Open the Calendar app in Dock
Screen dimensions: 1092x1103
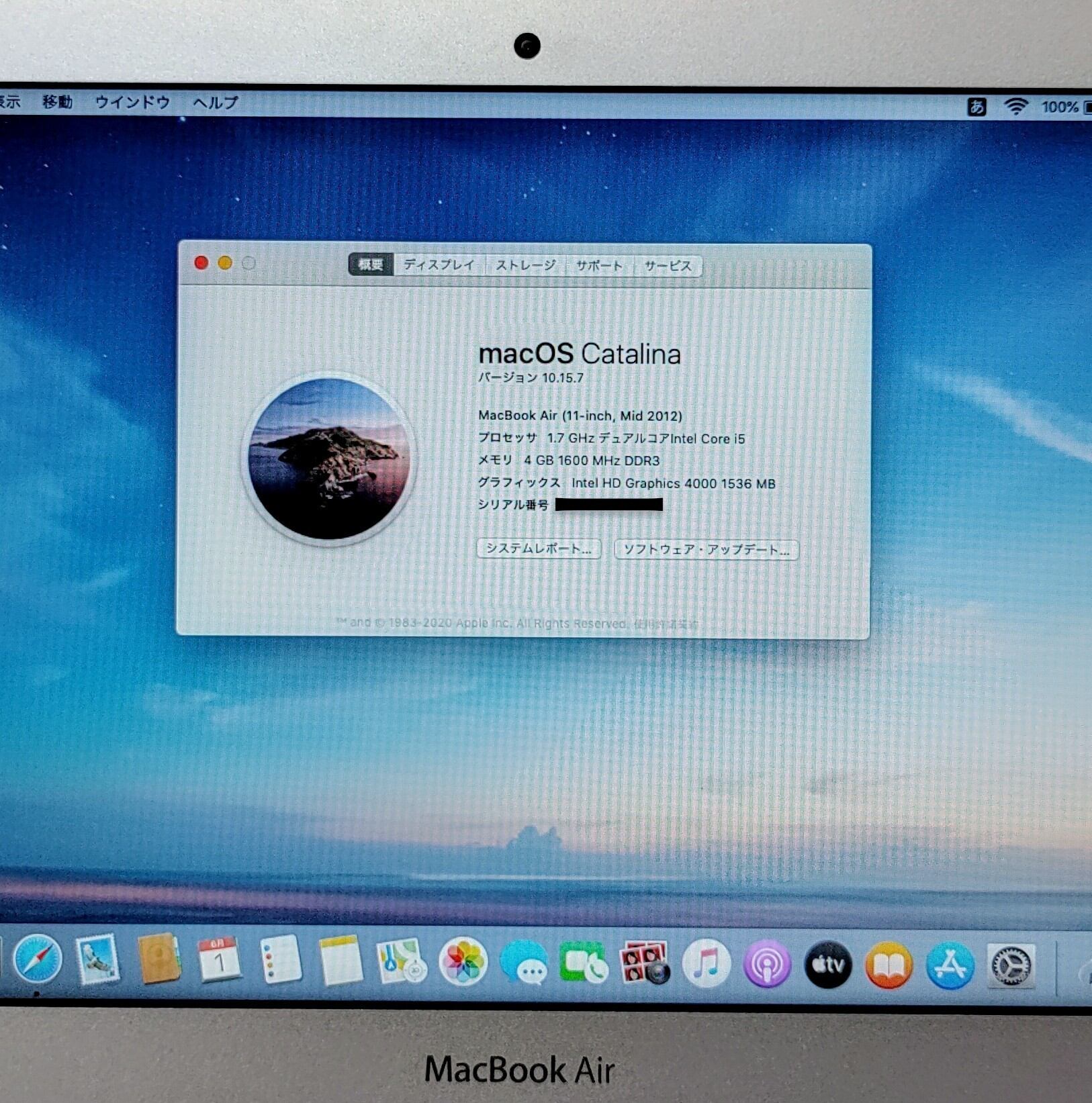(x=219, y=960)
